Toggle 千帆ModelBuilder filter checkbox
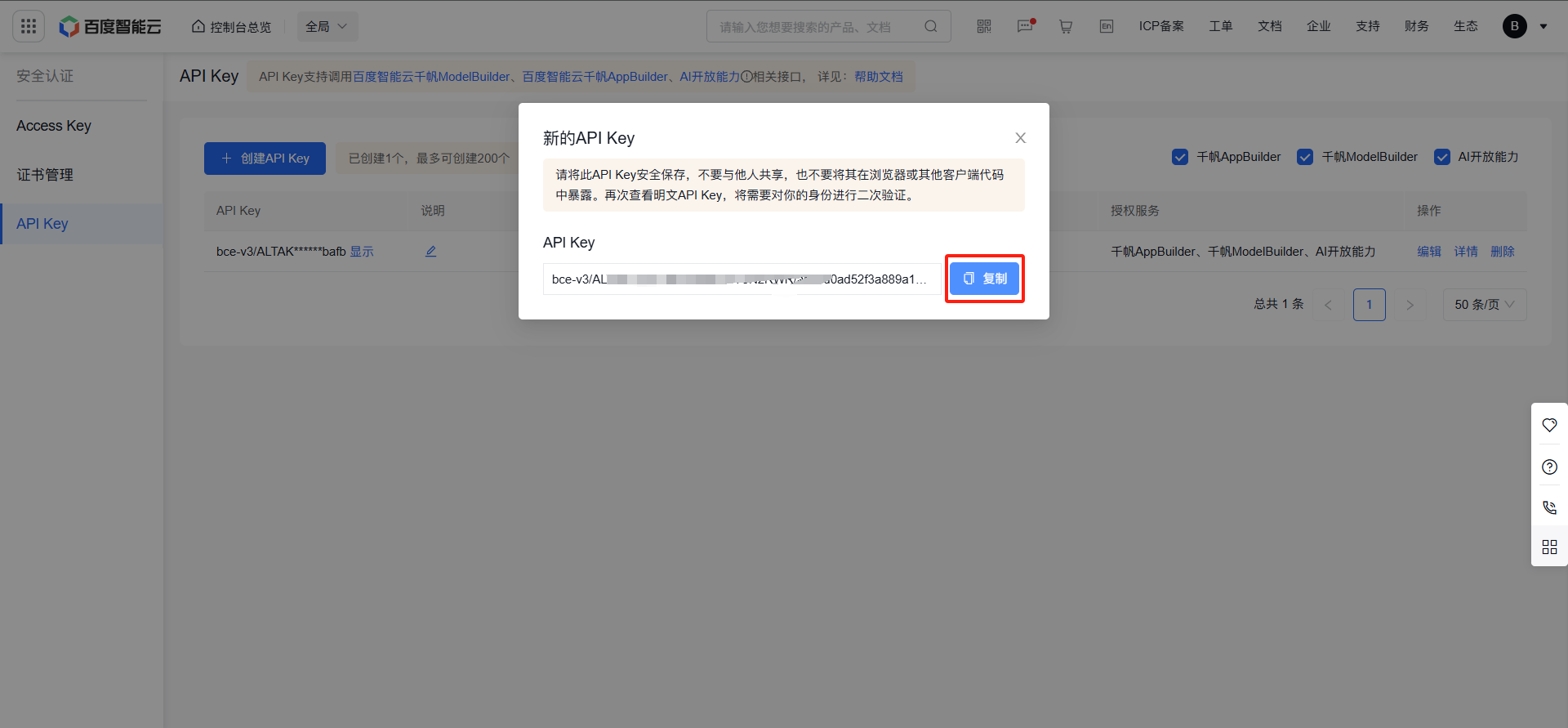This screenshot has height=728, width=1568. (1305, 157)
